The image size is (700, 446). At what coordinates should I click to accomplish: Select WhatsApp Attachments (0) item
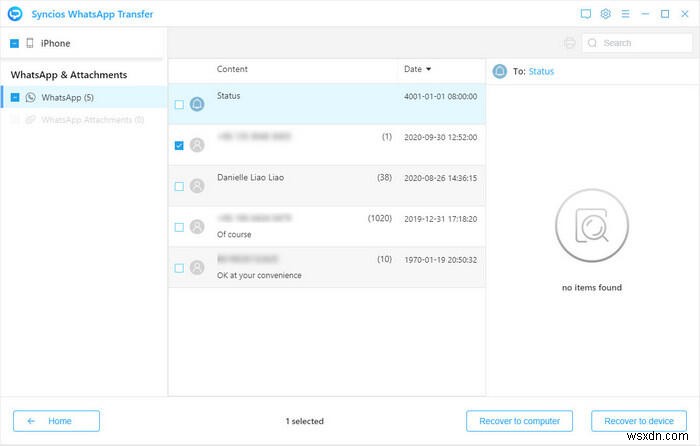click(84, 120)
